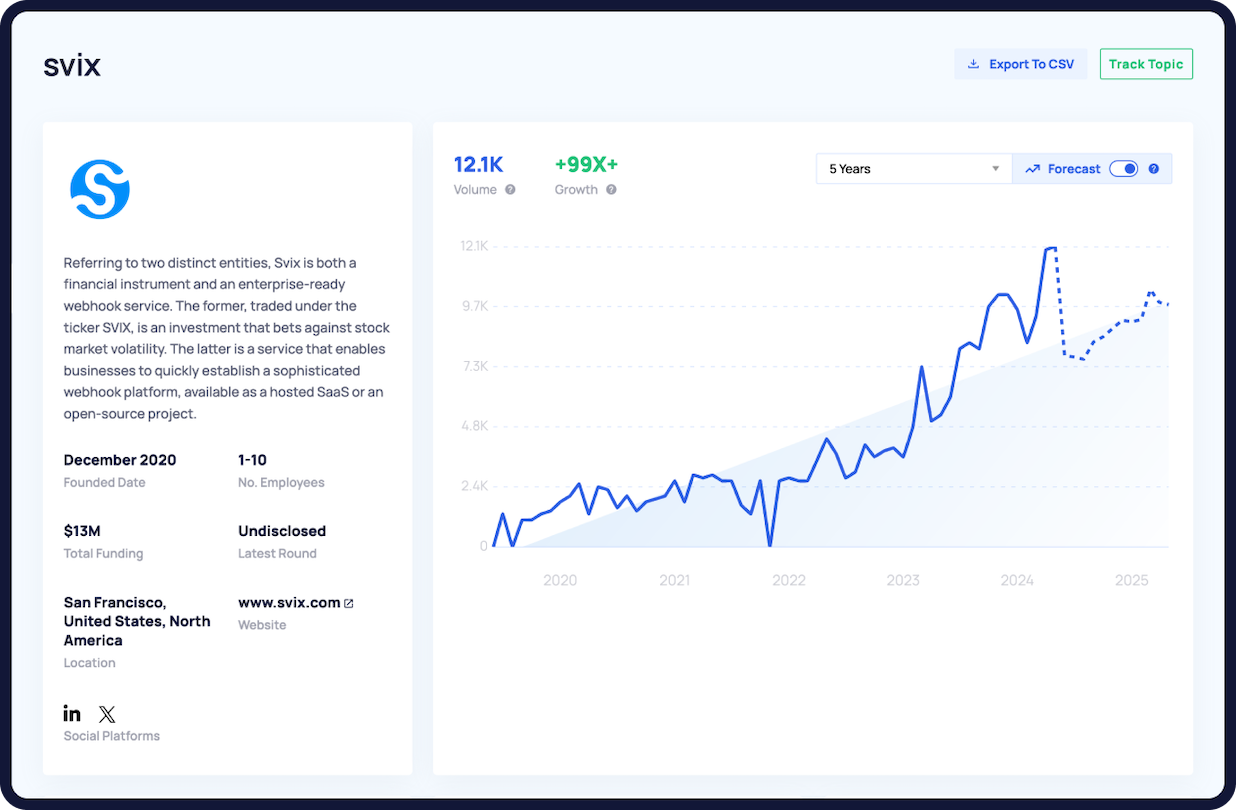Screen dimensions: 1236x810
Task: Click the 2025 label on chart axis
Action: click(1132, 580)
